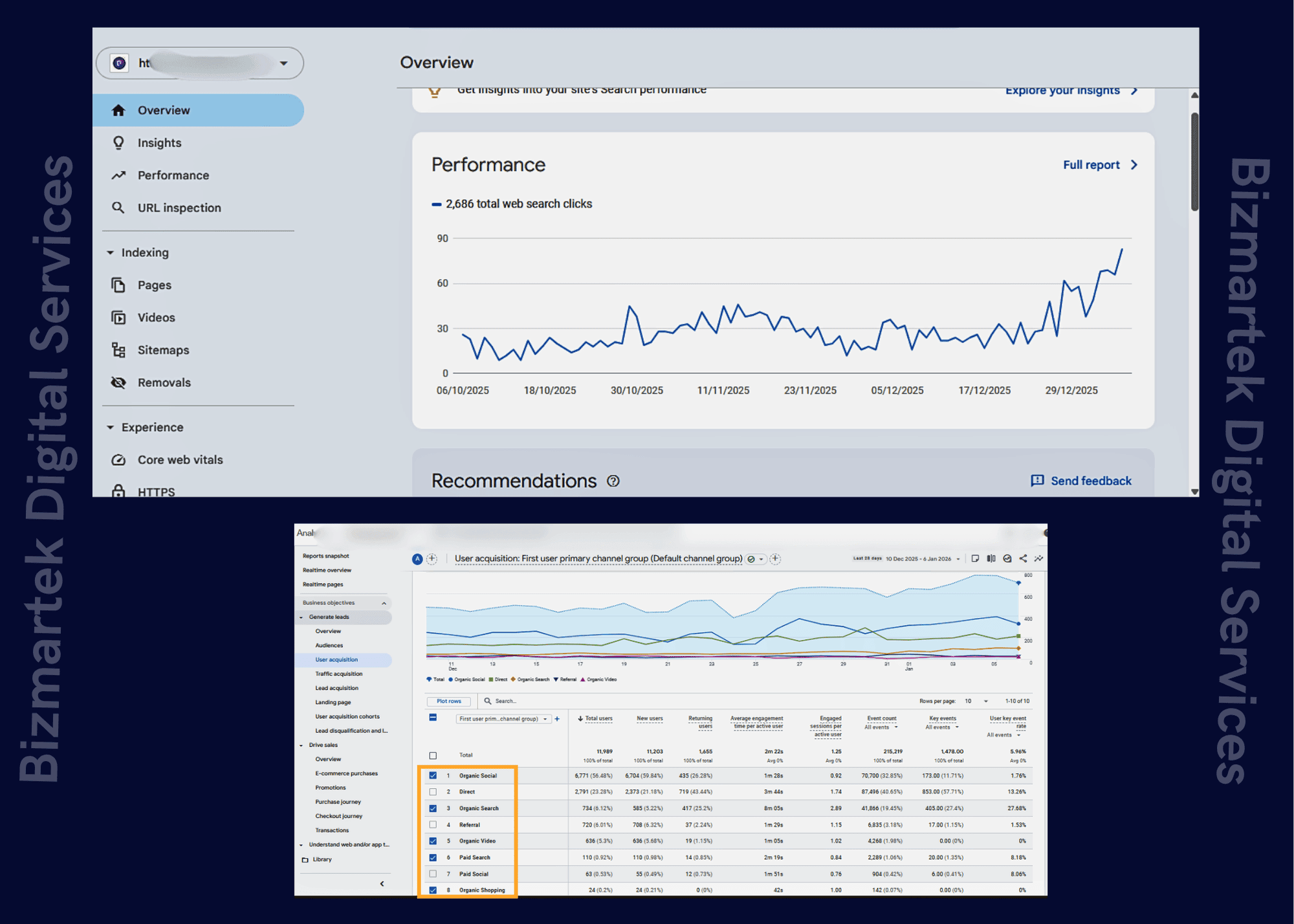
Task: Click the Videos icon under Indexing
Action: click(x=118, y=317)
